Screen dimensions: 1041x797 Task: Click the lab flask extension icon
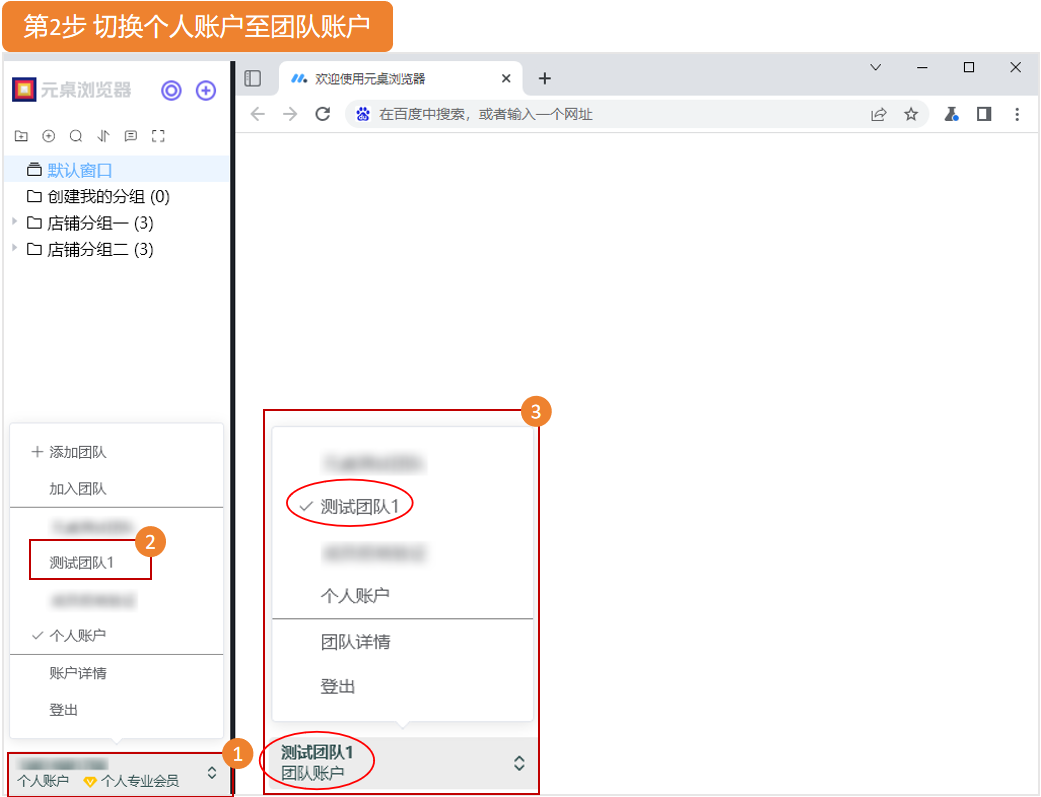[x=951, y=114]
